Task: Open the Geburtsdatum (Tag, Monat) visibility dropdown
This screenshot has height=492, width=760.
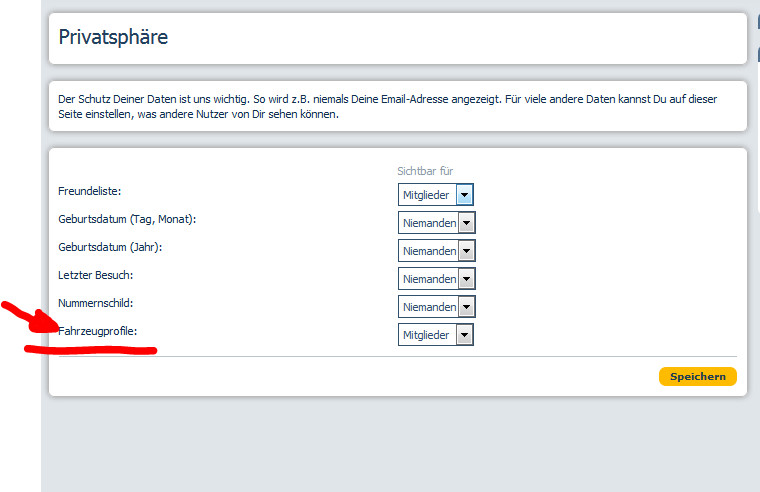Action: pos(436,223)
